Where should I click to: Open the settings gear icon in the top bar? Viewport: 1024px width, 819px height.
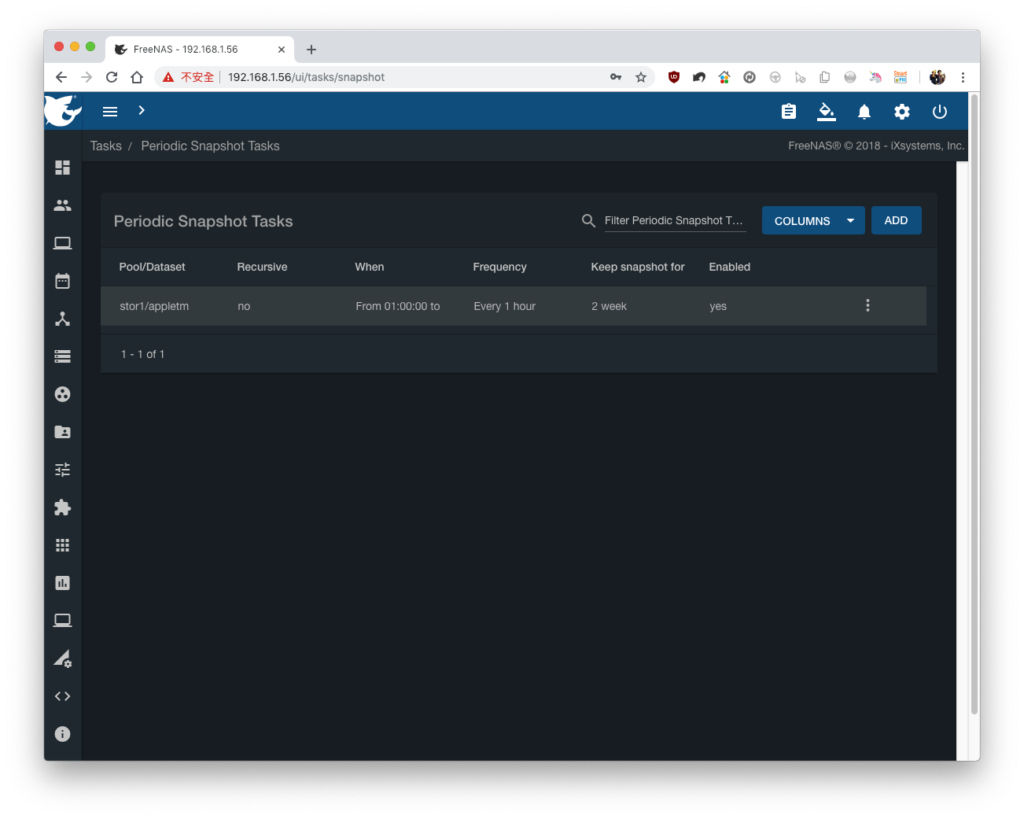click(902, 112)
